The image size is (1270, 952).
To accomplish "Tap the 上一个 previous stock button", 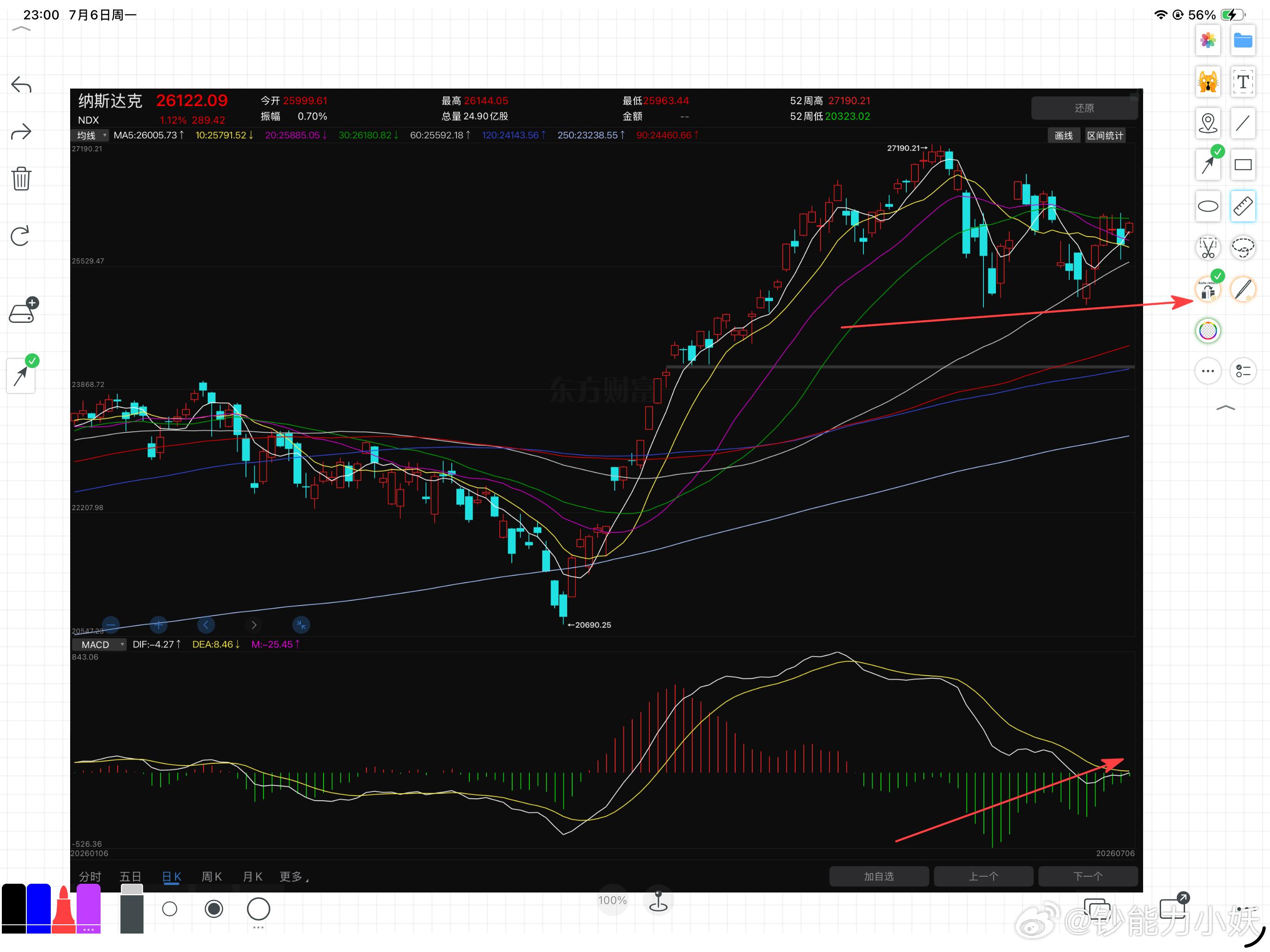I will [x=983, y=876].
